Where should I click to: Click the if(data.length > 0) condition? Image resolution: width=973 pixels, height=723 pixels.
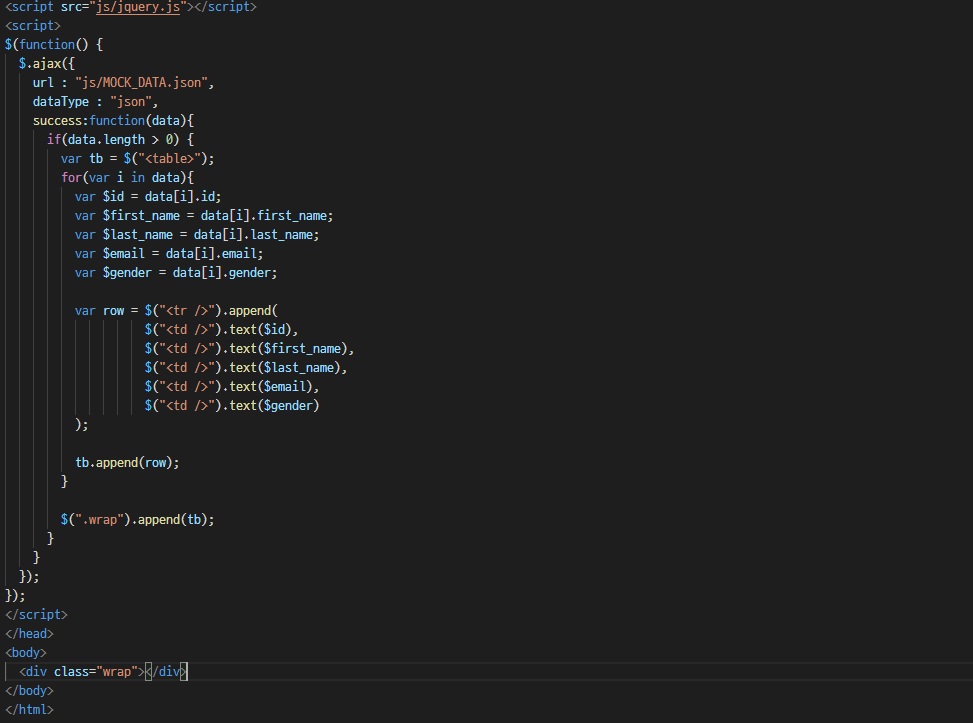pos(120,140)
